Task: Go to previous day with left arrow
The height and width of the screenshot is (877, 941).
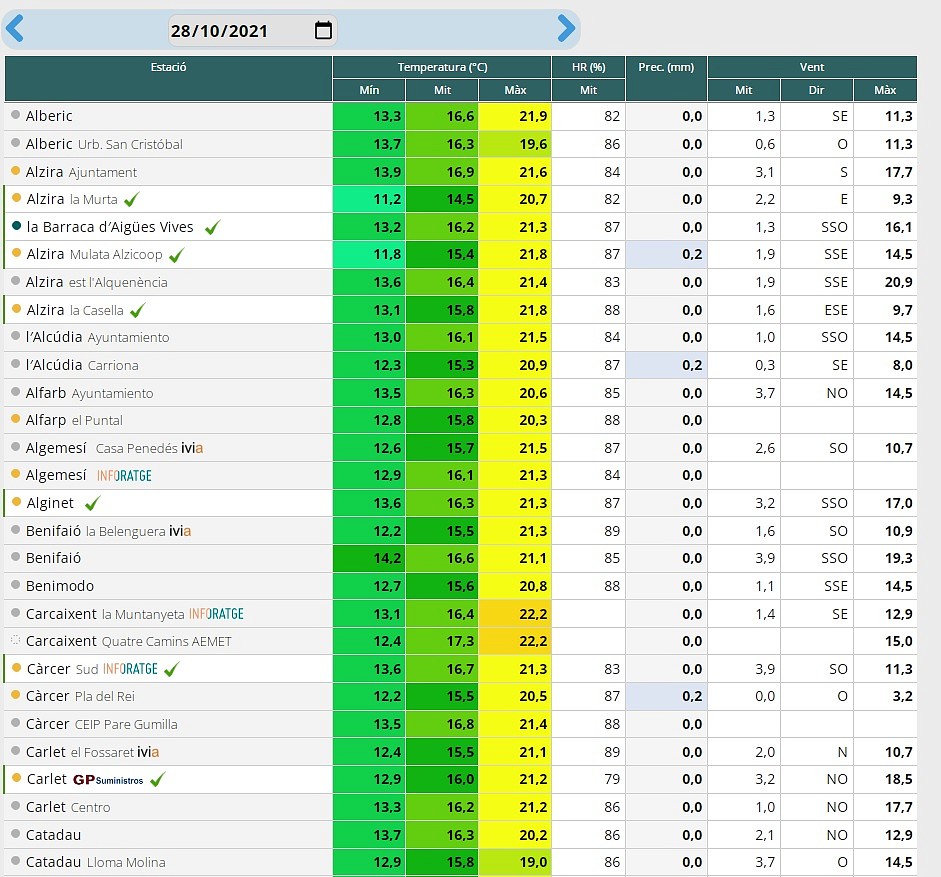Action: 14,28
